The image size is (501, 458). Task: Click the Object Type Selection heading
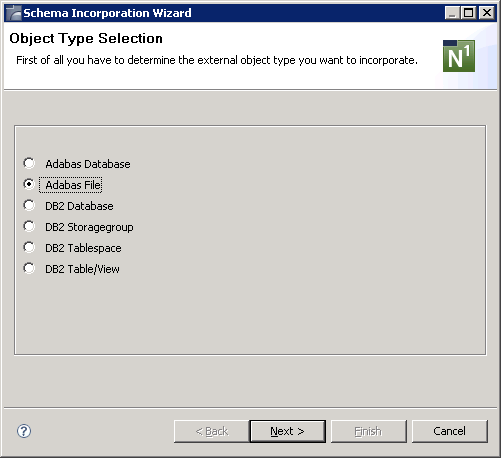click(x=86, y=39)
